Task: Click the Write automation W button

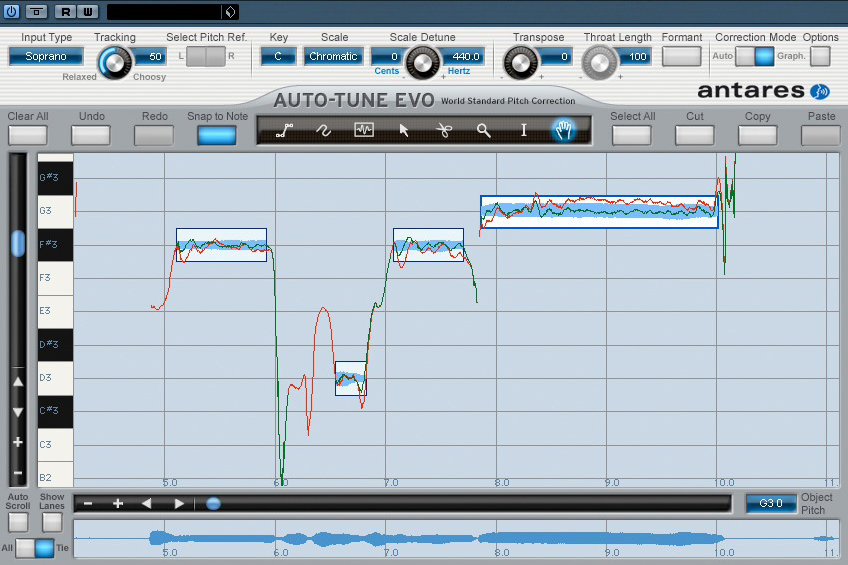Action: pos(88,11)
